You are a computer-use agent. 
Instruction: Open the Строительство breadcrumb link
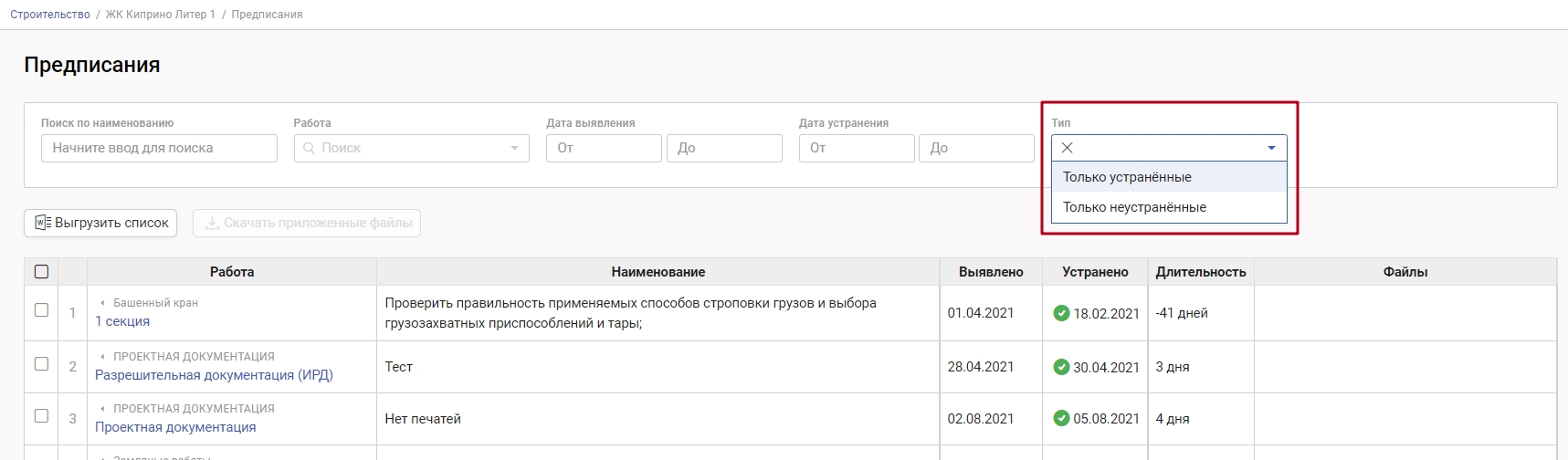click(50, 15)
